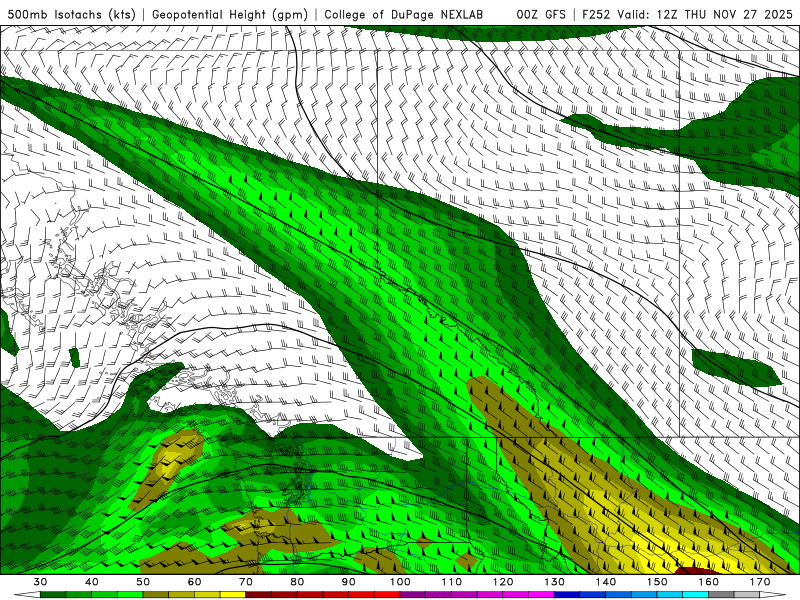
Task: Click the darkest green swatch starting the colorbar
Action: (53, 595)
